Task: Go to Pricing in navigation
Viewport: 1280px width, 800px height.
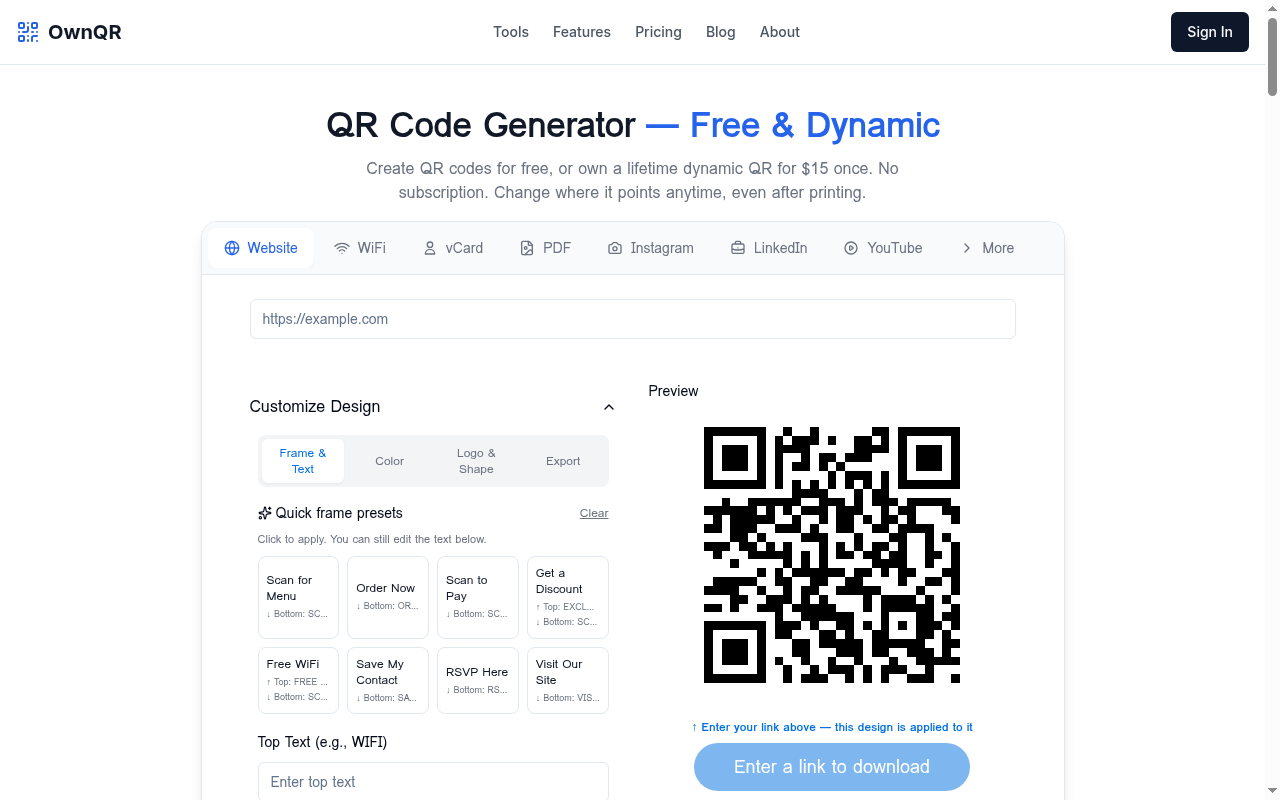Action: point(658,32)
